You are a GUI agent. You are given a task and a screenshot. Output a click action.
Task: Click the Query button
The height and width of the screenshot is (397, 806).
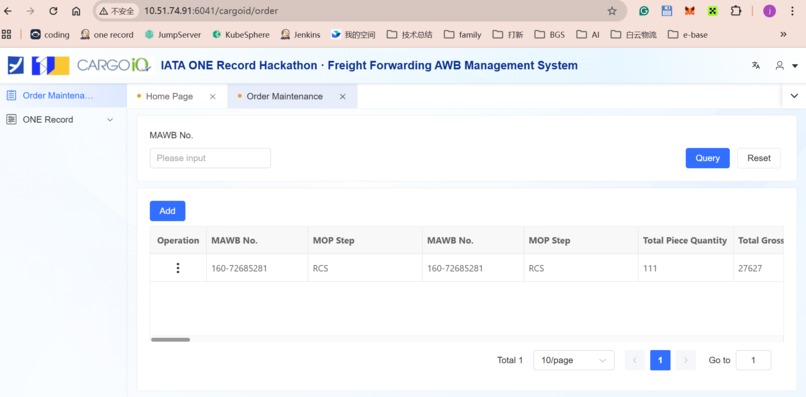(707, 158)
